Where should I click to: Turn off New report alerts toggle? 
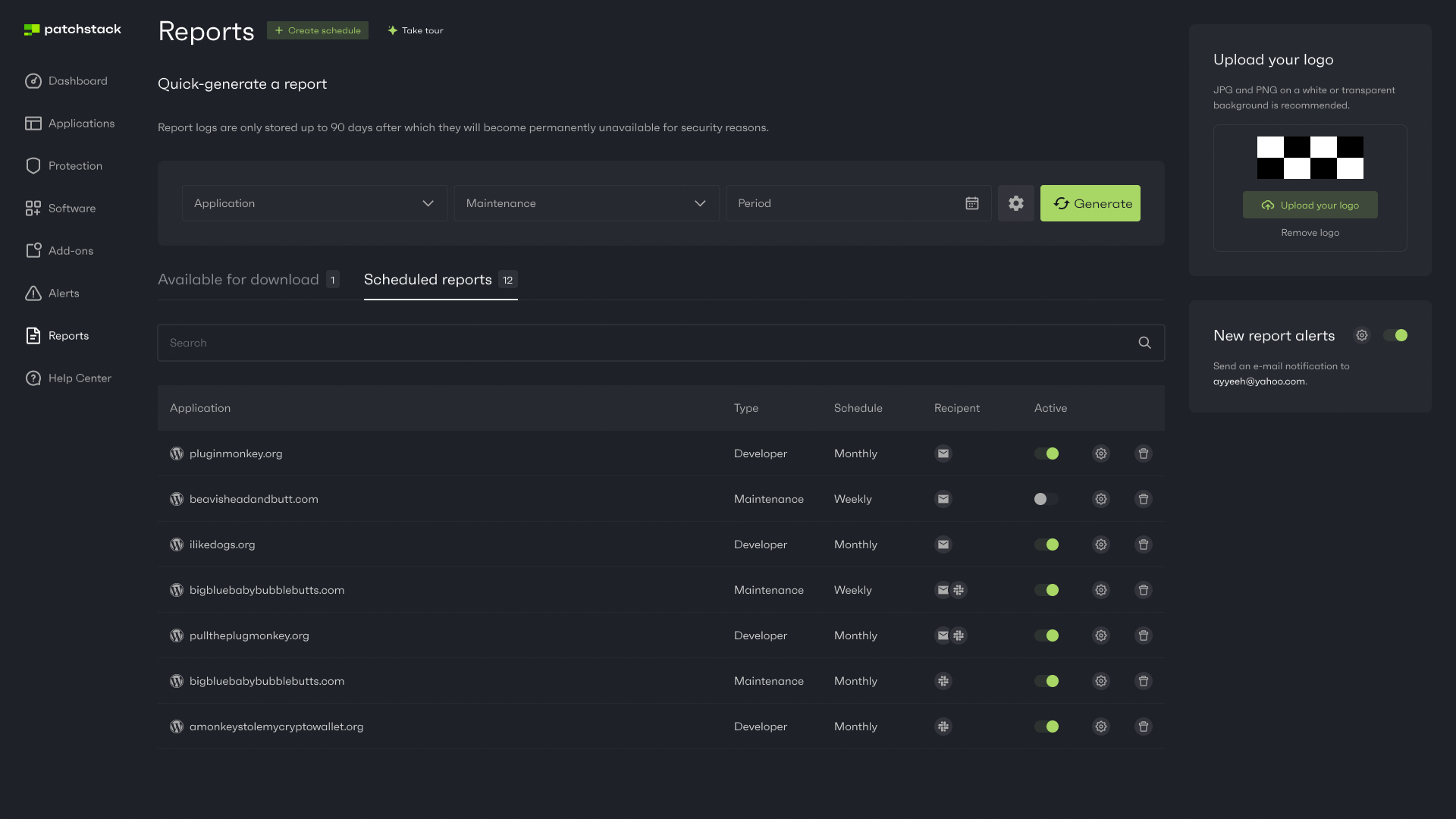[x=1395, y=335]
